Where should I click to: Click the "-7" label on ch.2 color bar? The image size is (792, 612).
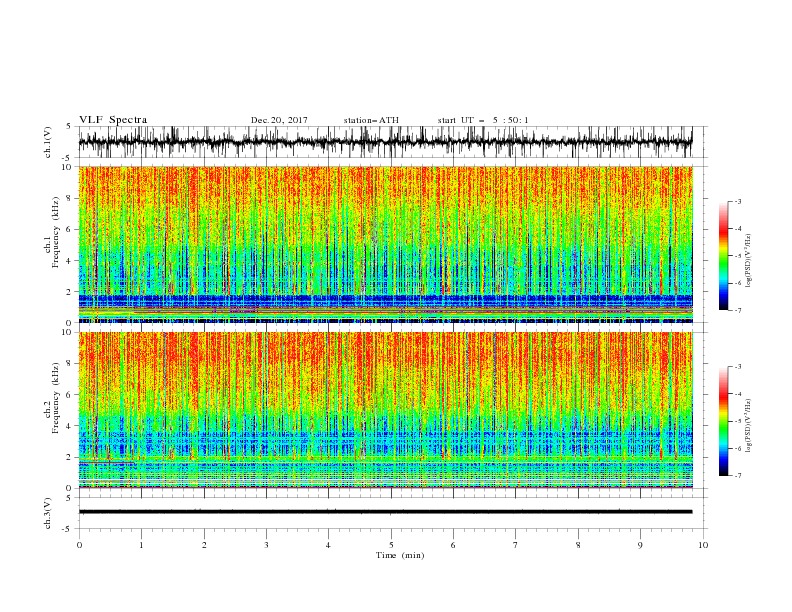738,476
